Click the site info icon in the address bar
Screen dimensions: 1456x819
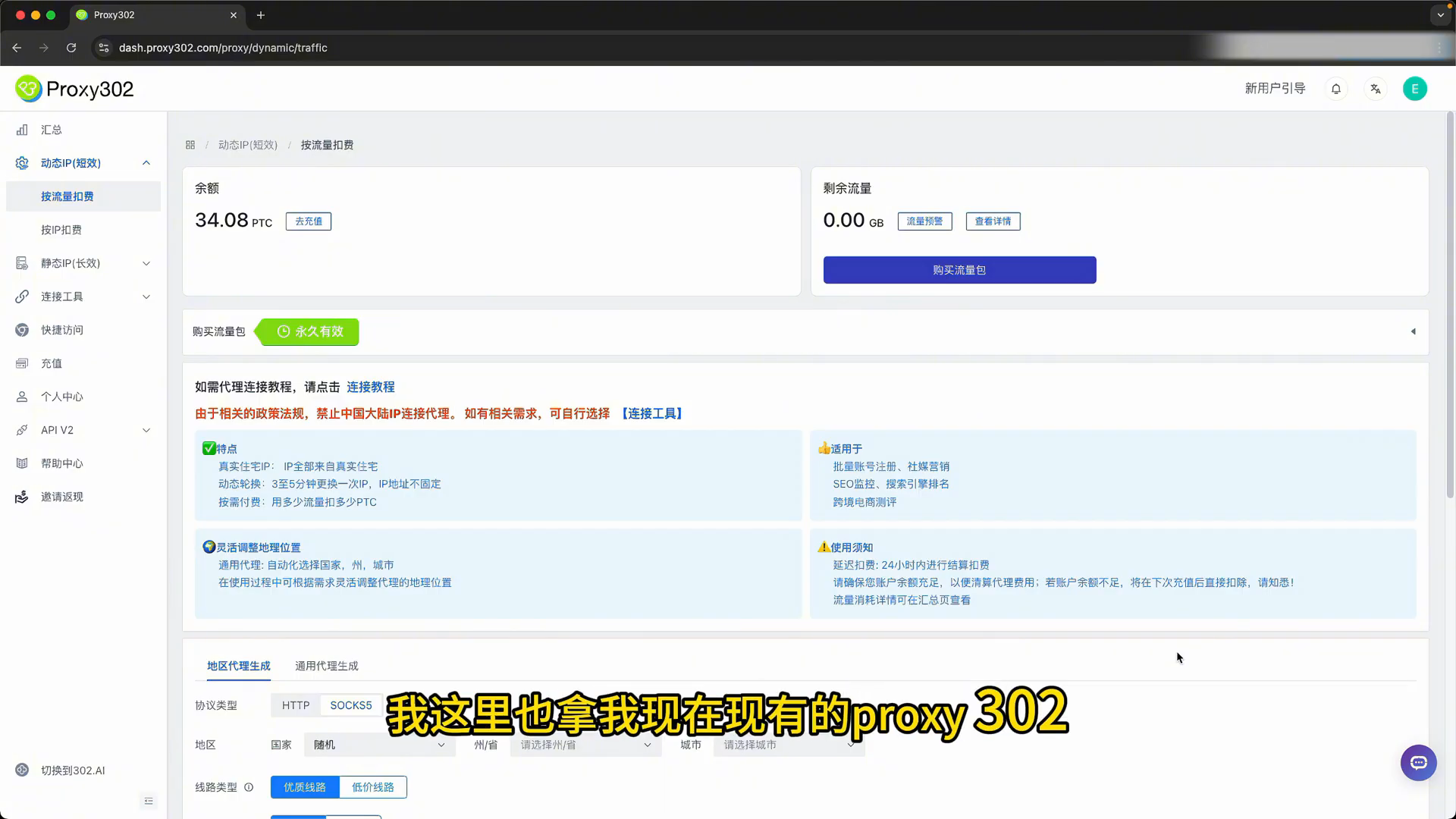(104, 48)
